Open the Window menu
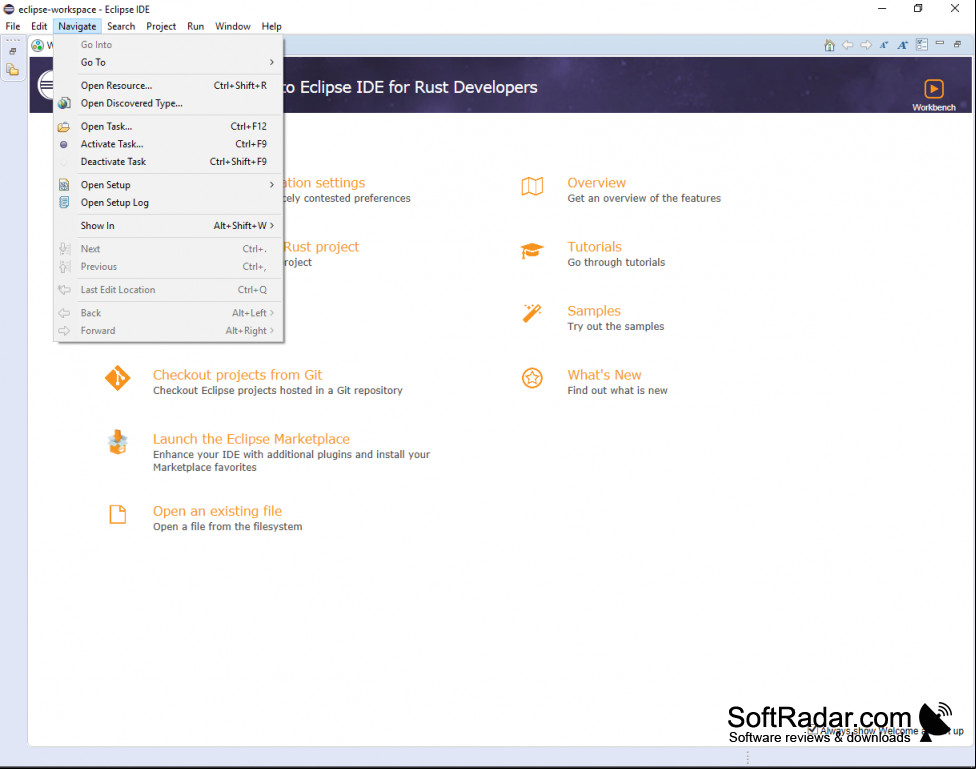Screen dimensions: 976x769 coord(233,26)
